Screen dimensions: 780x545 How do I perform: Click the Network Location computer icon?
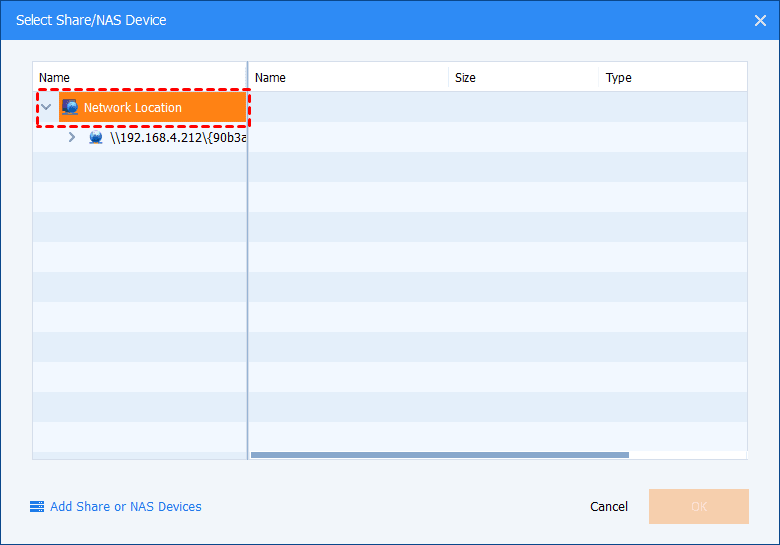(x=69, y=107)
